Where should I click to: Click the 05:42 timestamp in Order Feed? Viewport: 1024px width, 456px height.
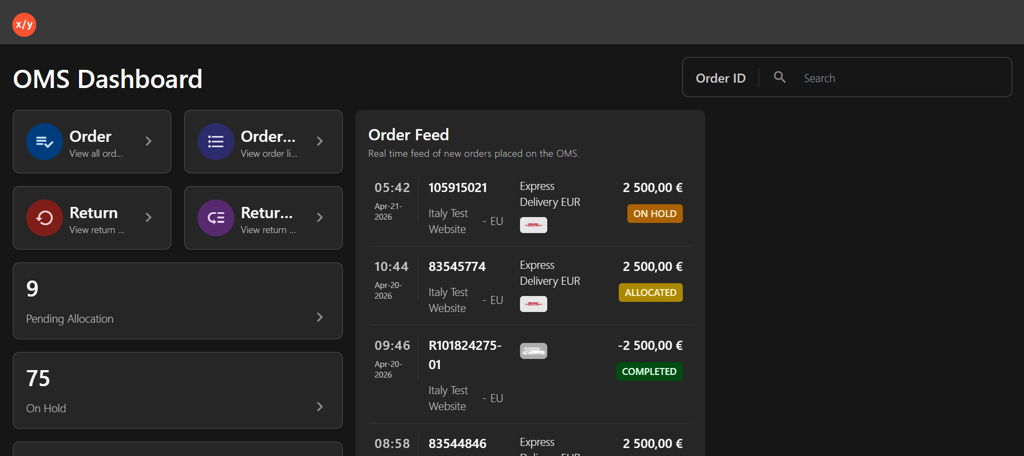(x=392, y=188)
